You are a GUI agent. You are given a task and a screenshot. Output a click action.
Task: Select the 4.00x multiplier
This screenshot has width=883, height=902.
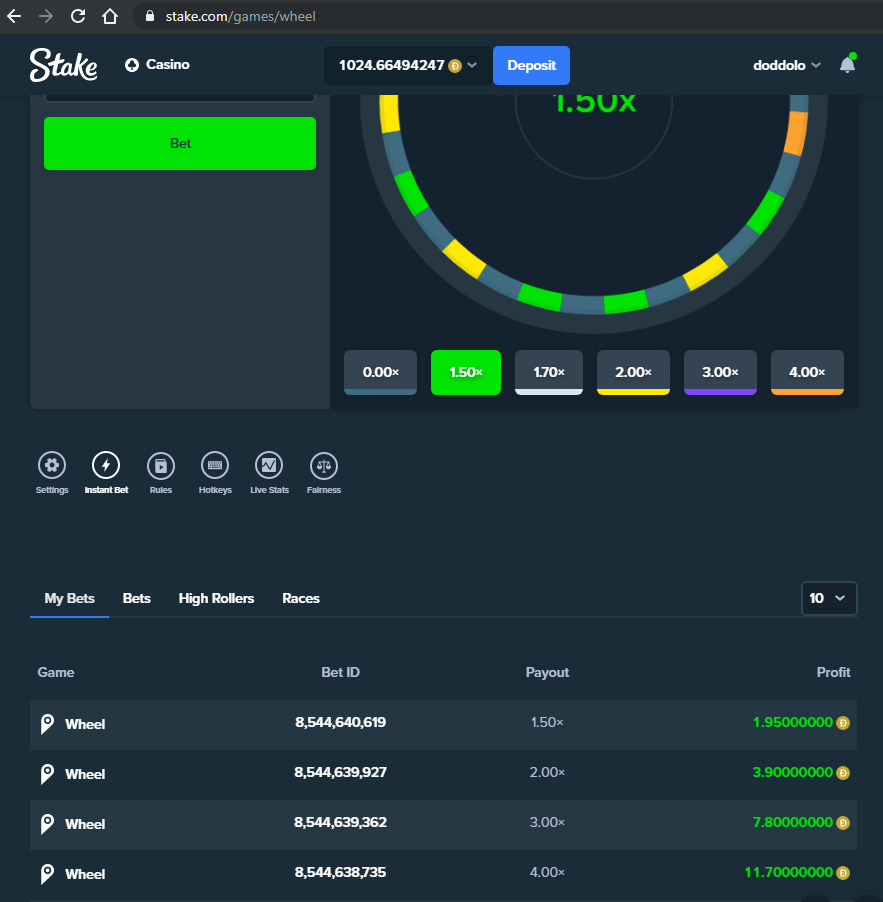tap(807, 371)
